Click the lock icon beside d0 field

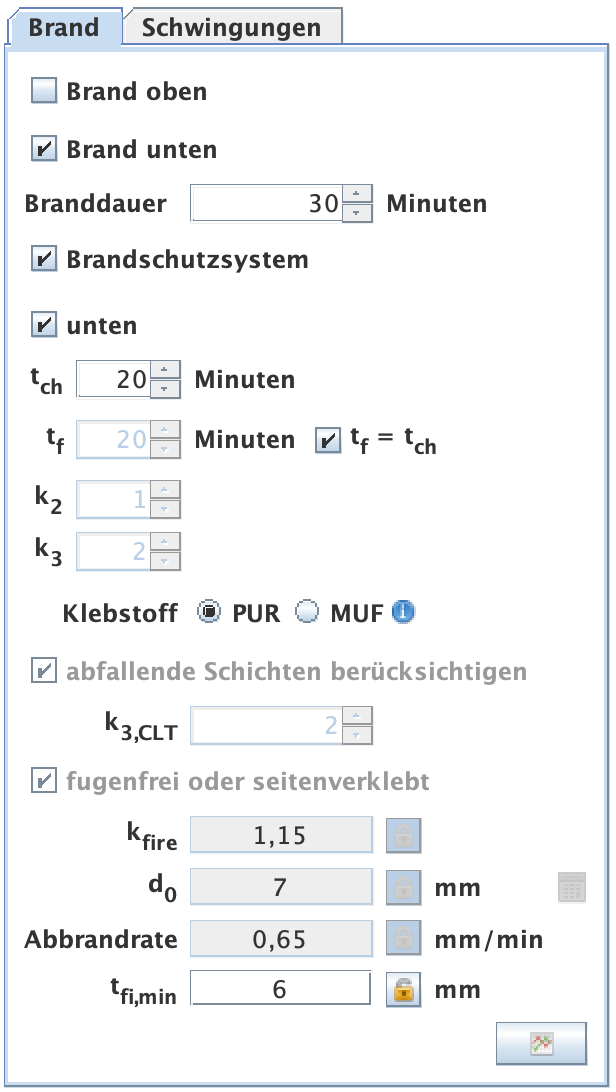click(404, 887)
